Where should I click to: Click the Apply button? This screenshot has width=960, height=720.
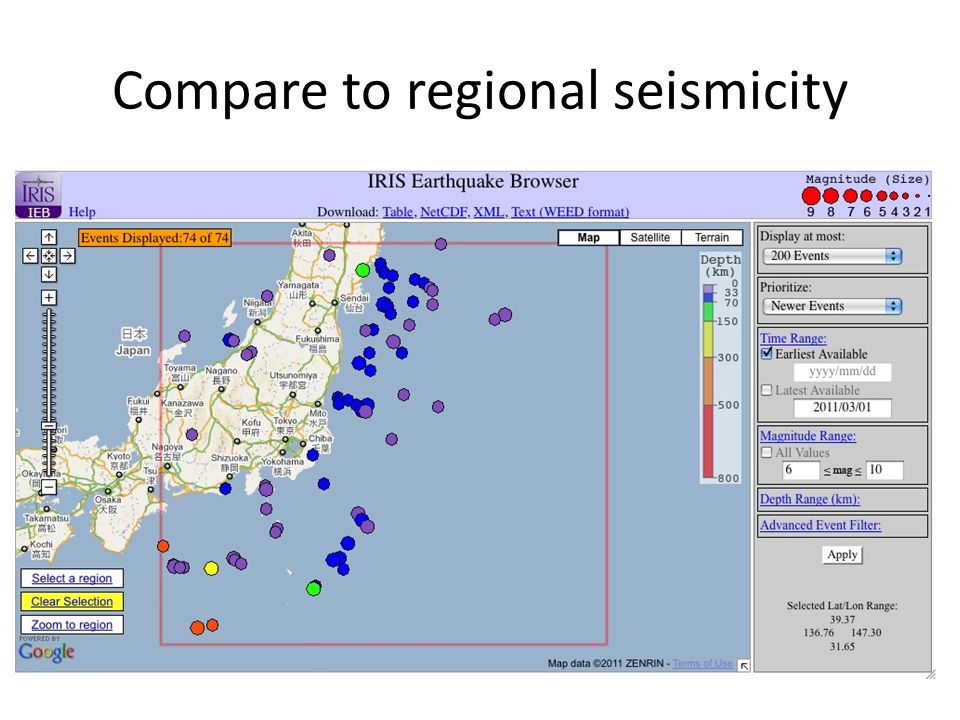click(x=842, y=555)
